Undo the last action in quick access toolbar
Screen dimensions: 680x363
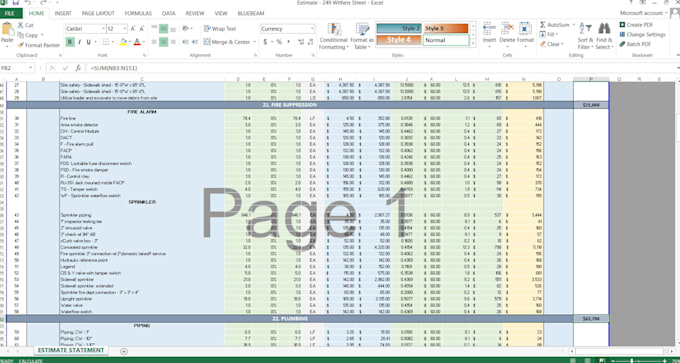27,3
